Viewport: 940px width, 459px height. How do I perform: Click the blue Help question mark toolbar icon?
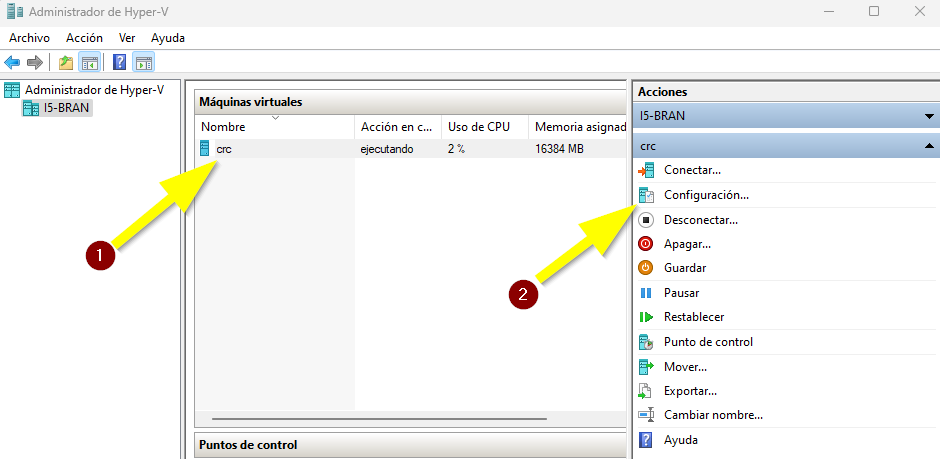[x=119, y=63]
